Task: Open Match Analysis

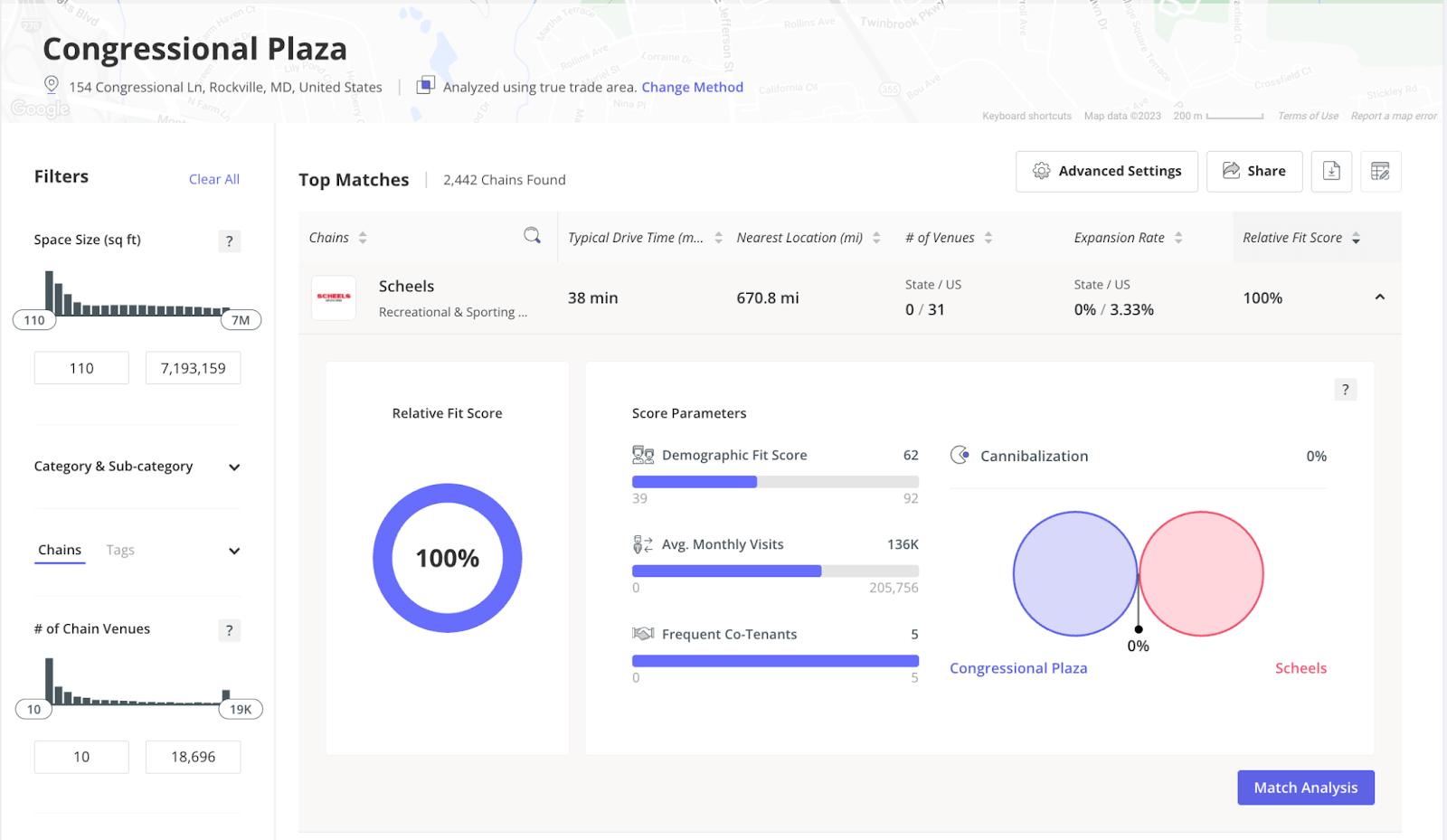Action: 1305,787
